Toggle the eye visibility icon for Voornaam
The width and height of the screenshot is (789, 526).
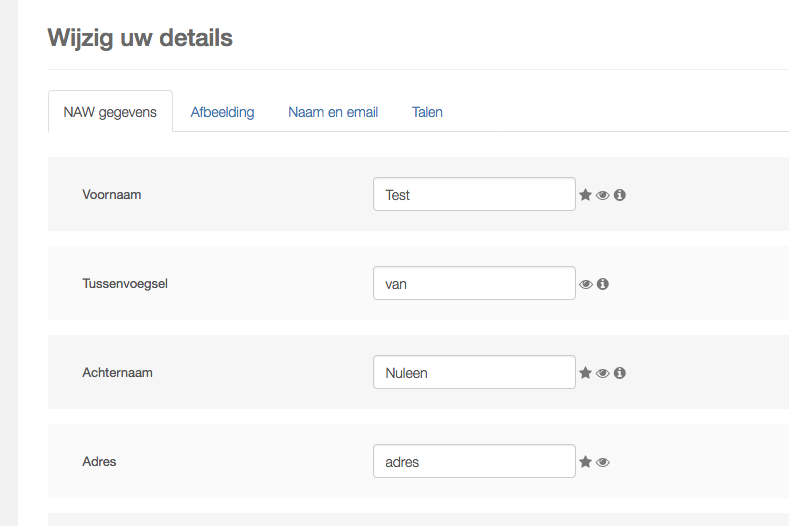click(603, 195)
